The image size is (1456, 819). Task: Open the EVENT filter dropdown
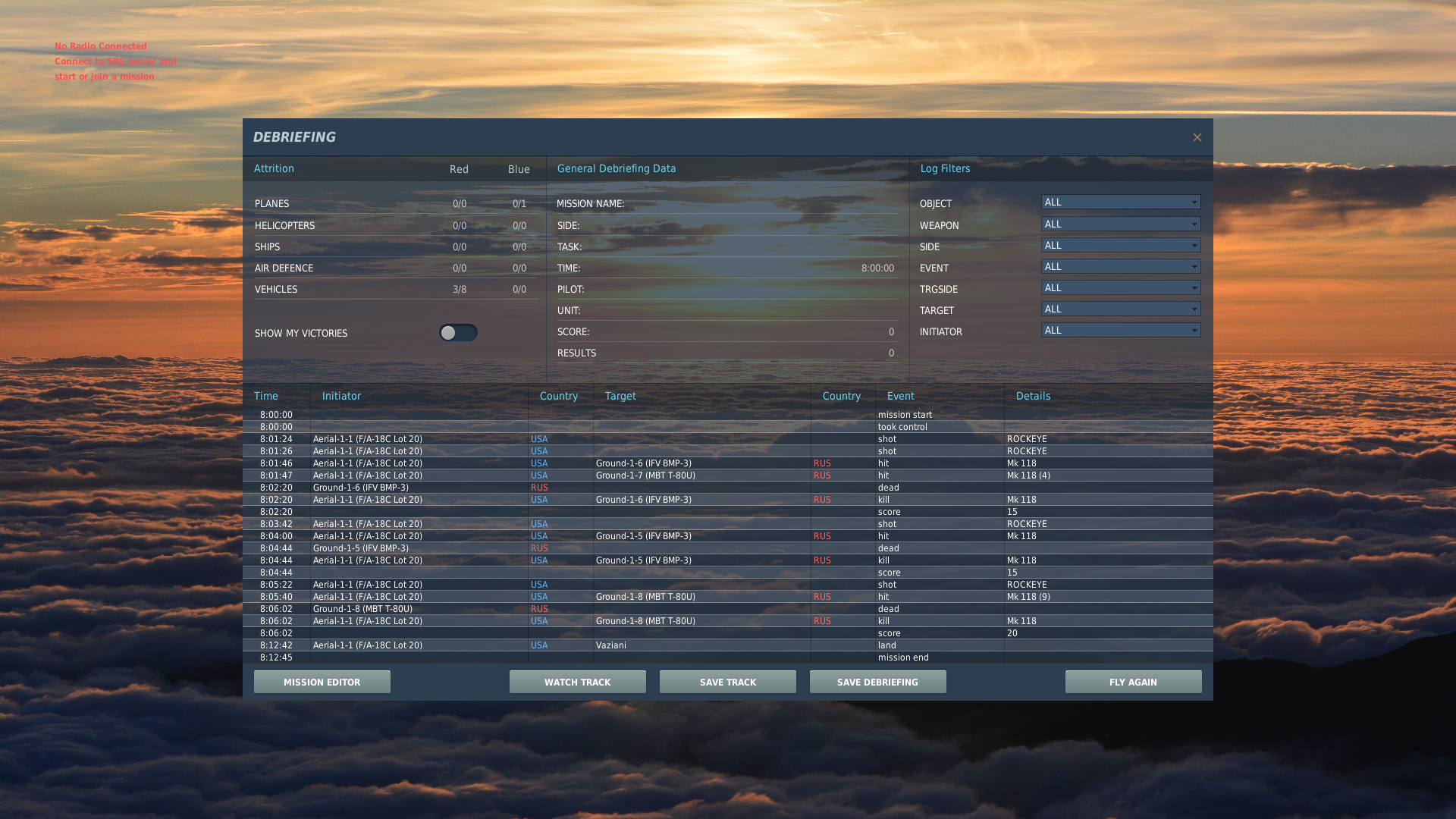(x=1121, y=267)
